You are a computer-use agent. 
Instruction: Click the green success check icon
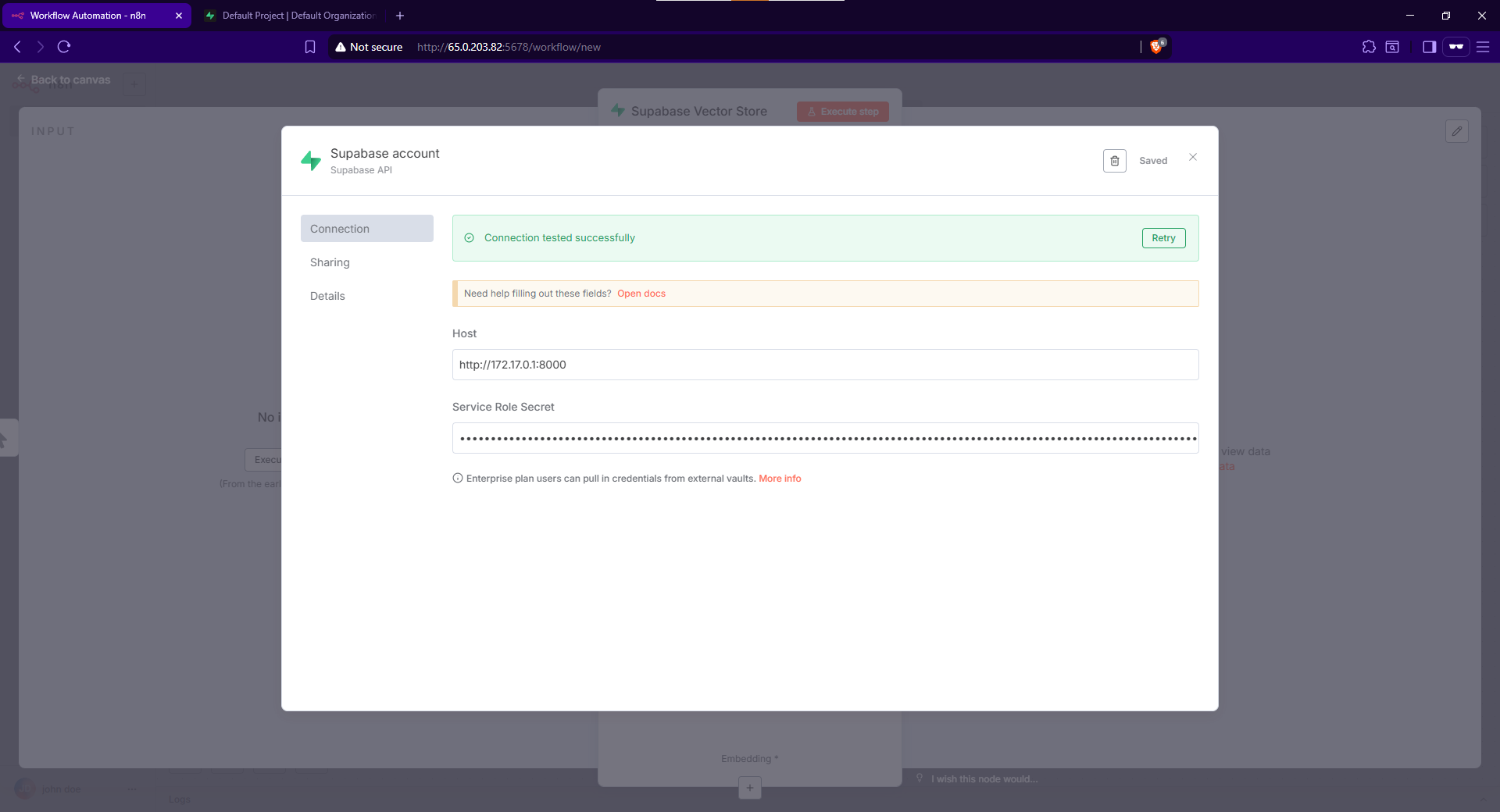(x=469, y=238)
